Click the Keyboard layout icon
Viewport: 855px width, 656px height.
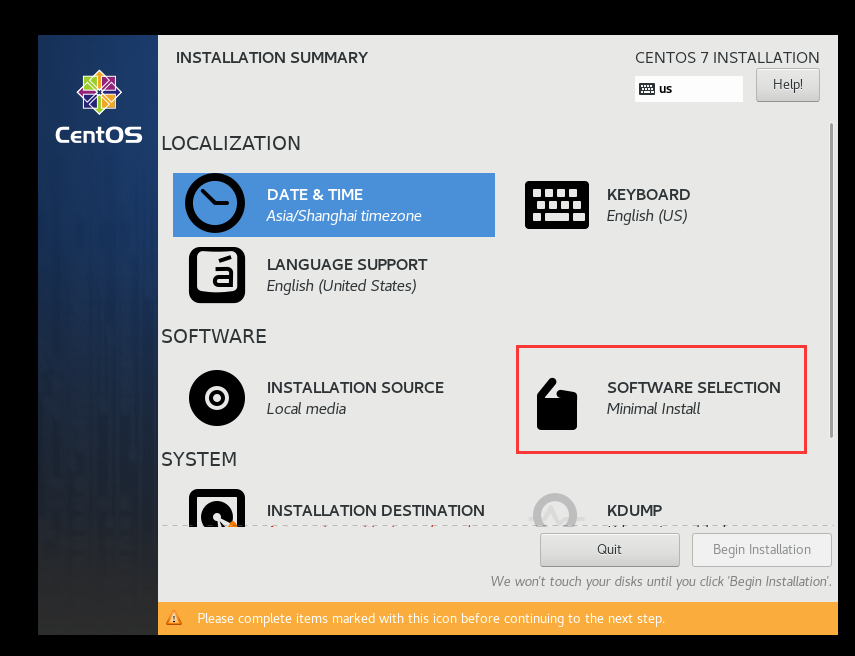coord(557,205)
